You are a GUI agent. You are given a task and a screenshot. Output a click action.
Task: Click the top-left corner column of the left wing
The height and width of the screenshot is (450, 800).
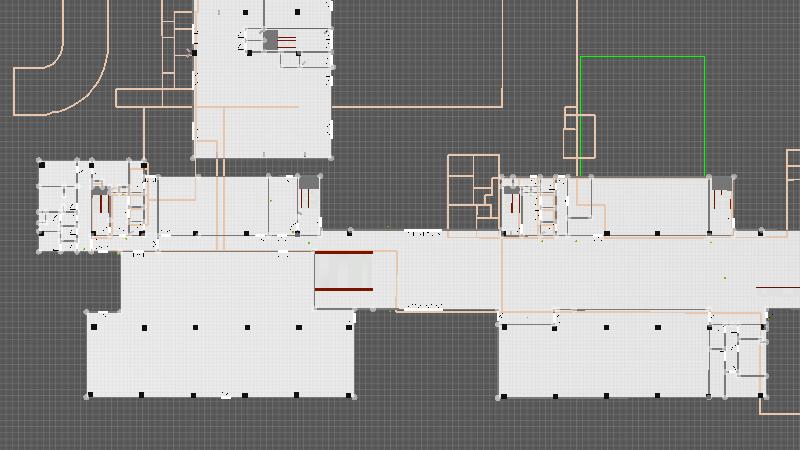(x=40, y=162)
